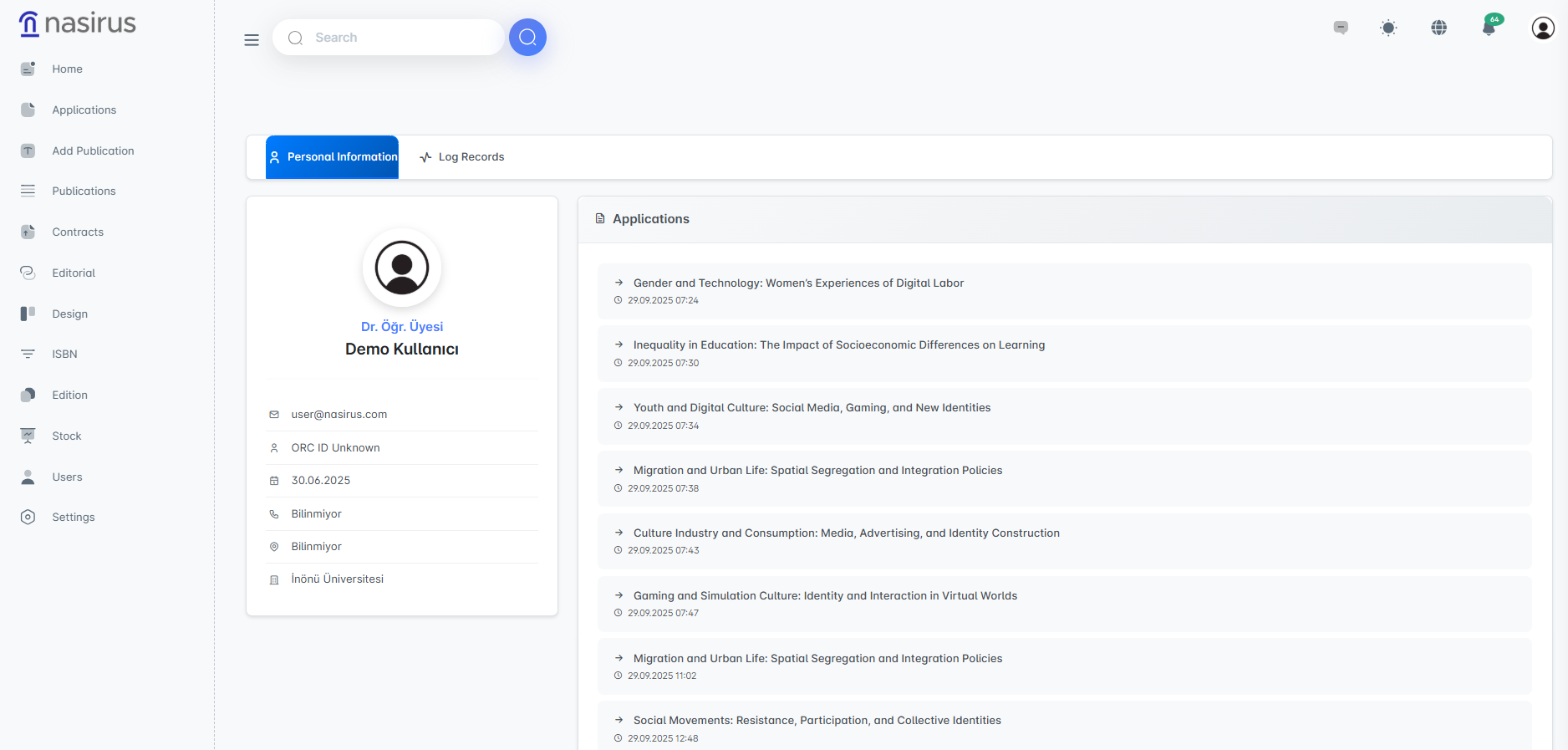Go to Home in the sidebar

coord(67,69)
